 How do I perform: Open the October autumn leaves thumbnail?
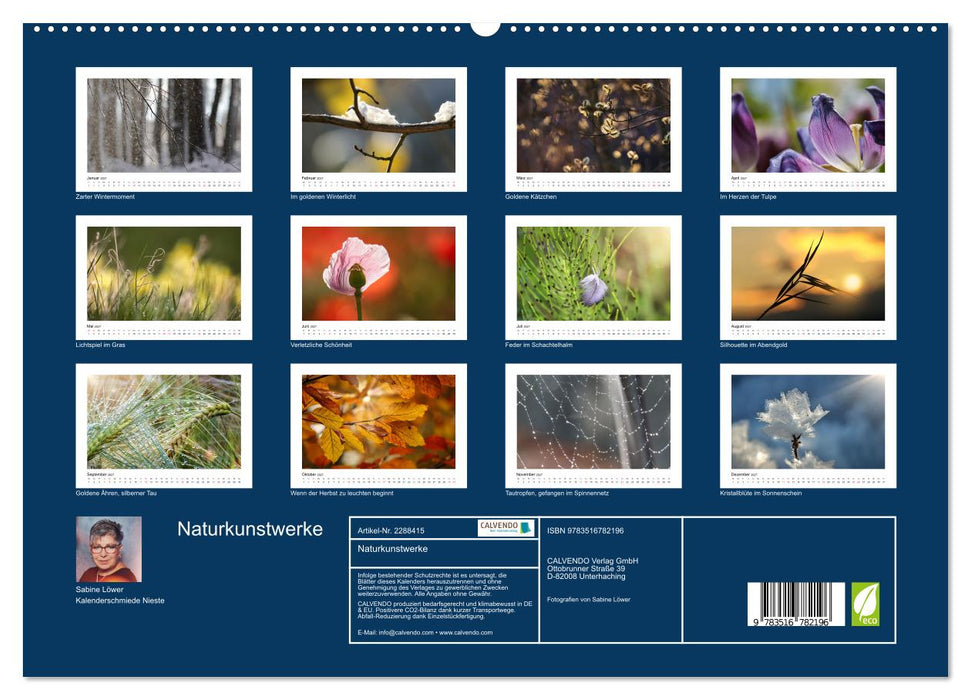[x=378, y=426]
